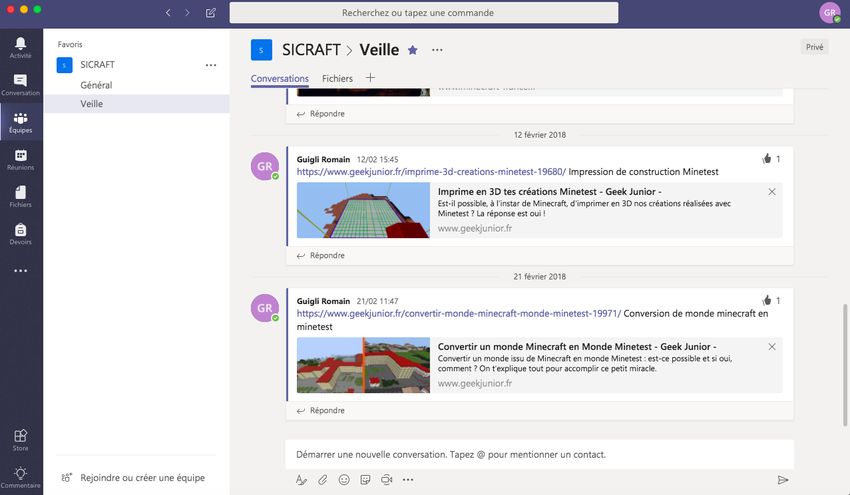Like the 21/02 Minecraft conversion post
850x495 pixels.
tap(767, 300)
